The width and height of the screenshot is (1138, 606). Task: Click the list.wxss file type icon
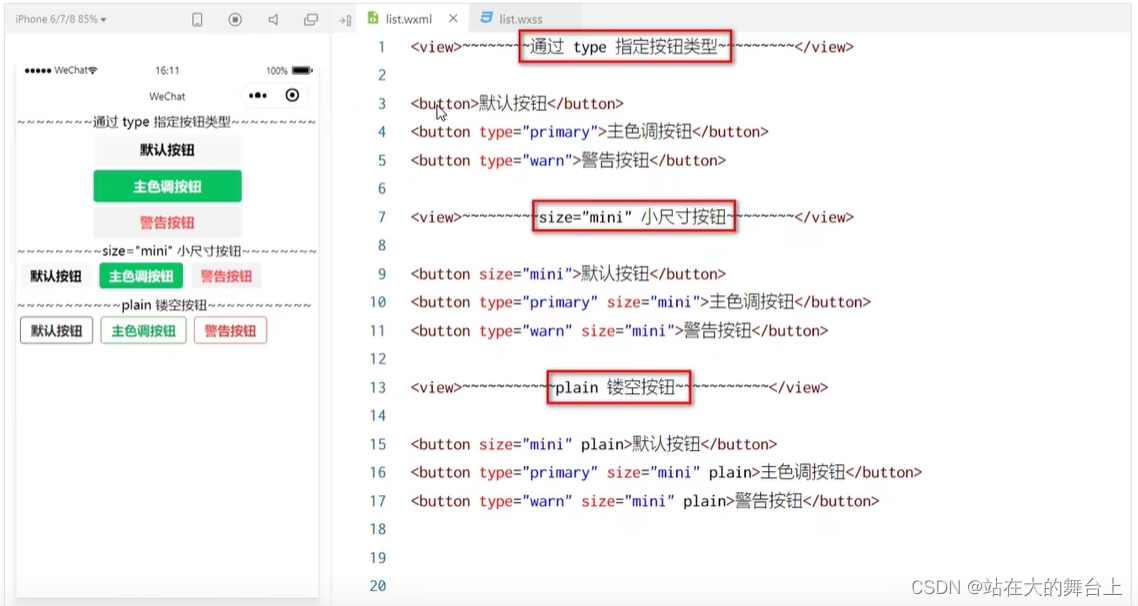click(x=486, y=18)
